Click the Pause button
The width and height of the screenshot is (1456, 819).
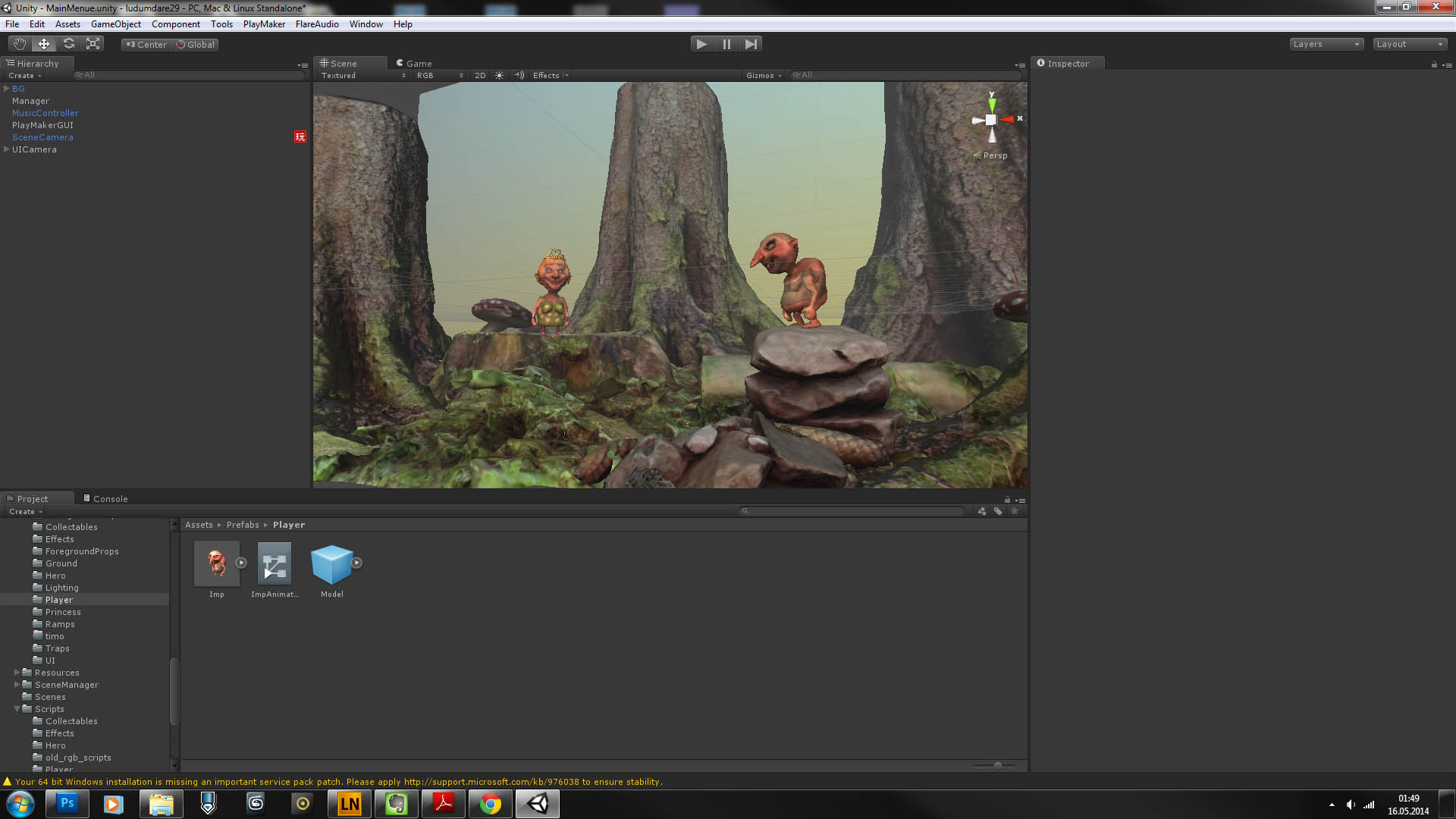click(726, 44)
